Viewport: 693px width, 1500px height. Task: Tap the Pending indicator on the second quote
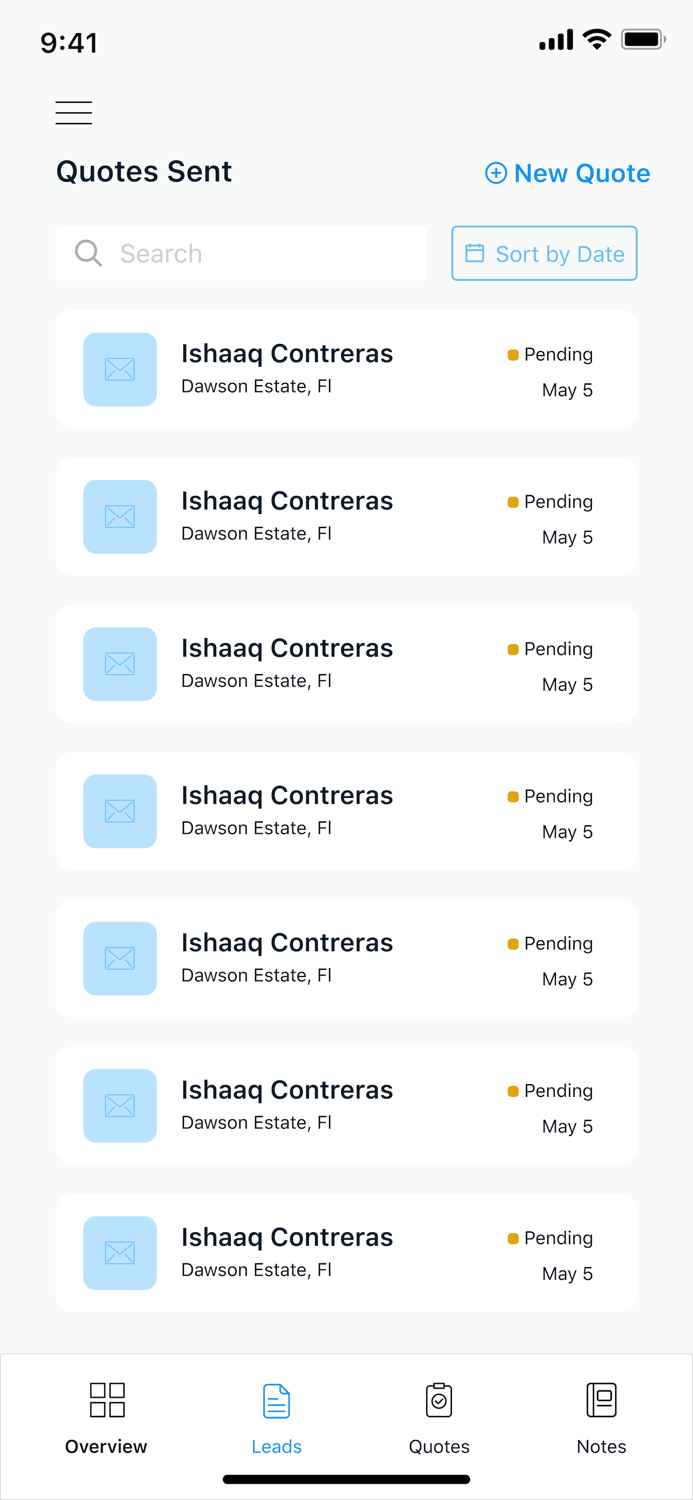click(x=512, y=501)
